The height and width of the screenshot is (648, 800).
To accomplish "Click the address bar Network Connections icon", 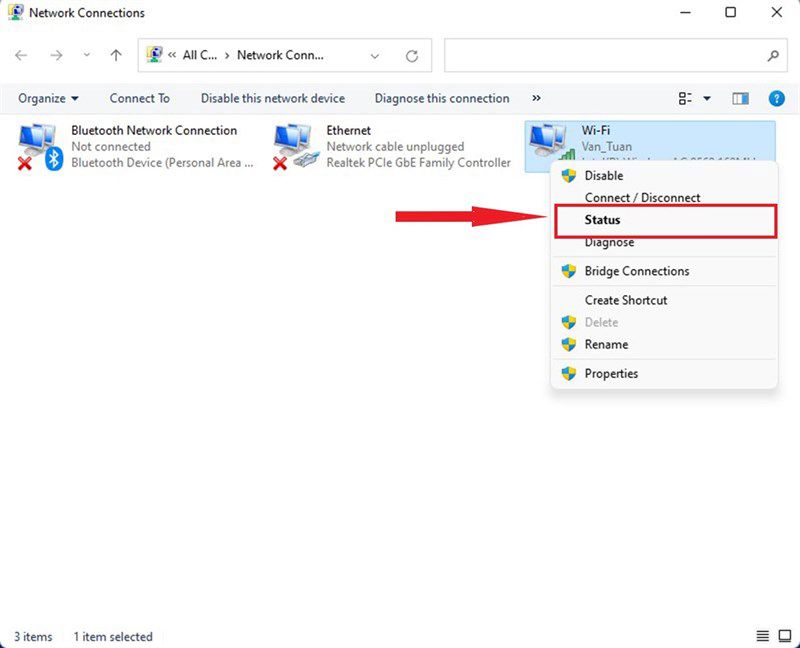I will coord(155,55).
